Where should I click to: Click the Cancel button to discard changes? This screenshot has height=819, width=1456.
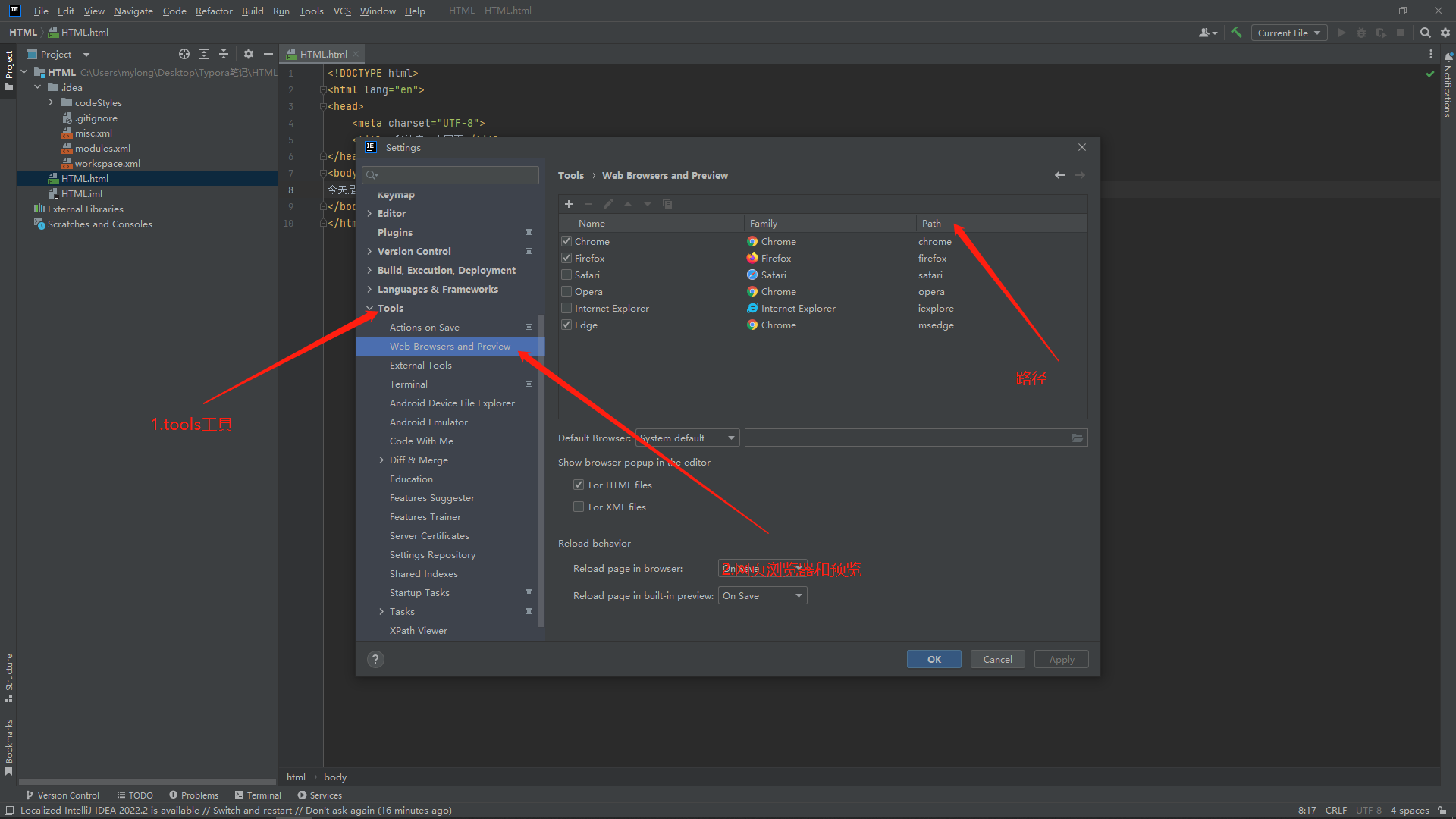(997, 659)
